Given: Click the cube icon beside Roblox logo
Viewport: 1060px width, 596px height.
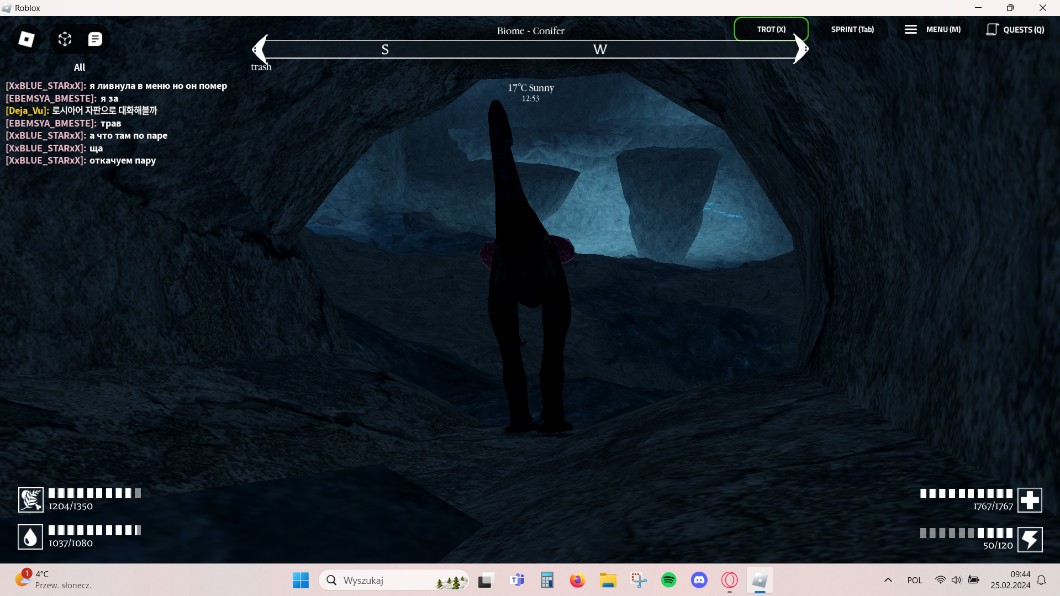Looking at the screenshot, I should (x=64, y=39).
